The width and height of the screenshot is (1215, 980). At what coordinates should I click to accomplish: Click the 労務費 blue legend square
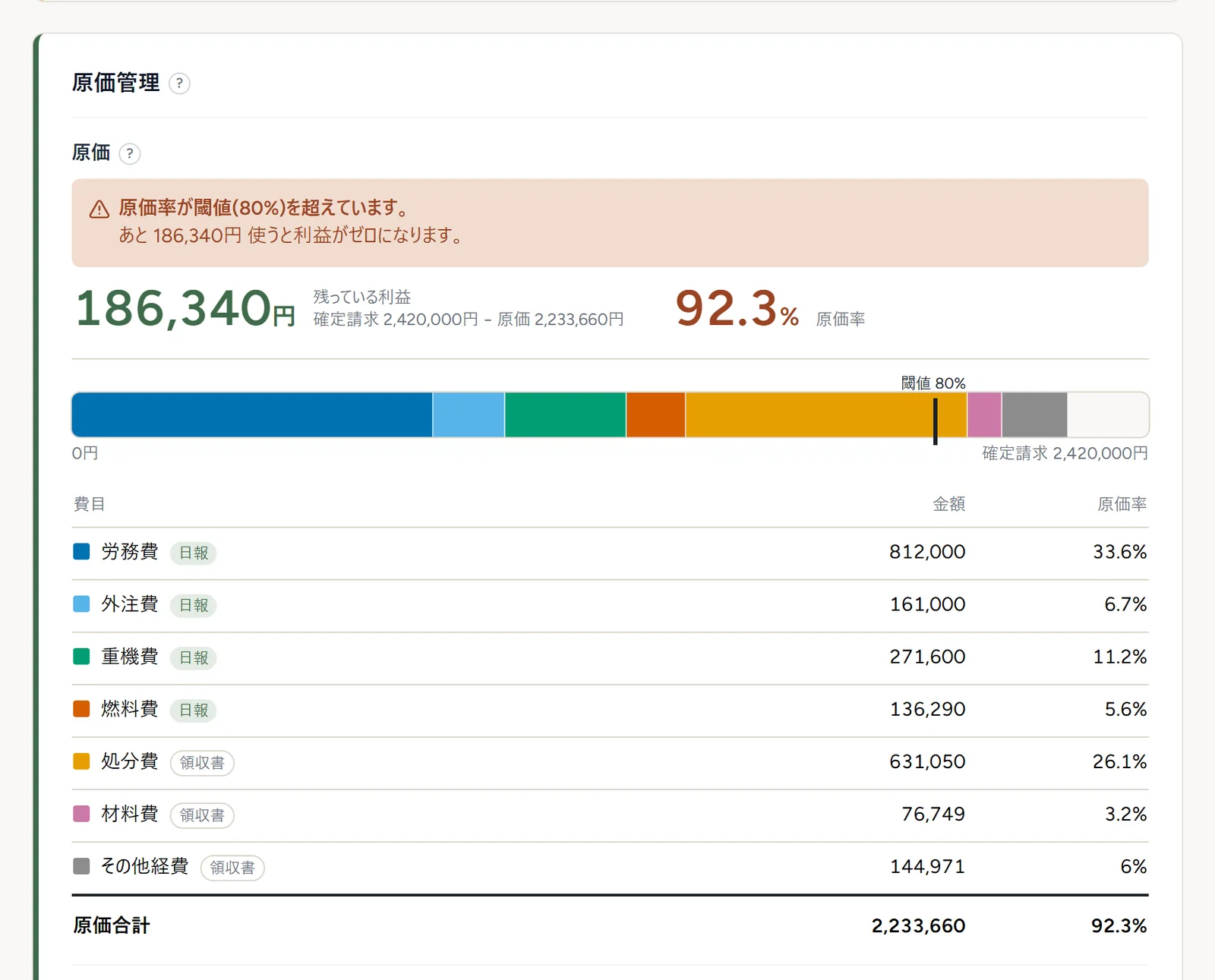[x=81, y=552]
